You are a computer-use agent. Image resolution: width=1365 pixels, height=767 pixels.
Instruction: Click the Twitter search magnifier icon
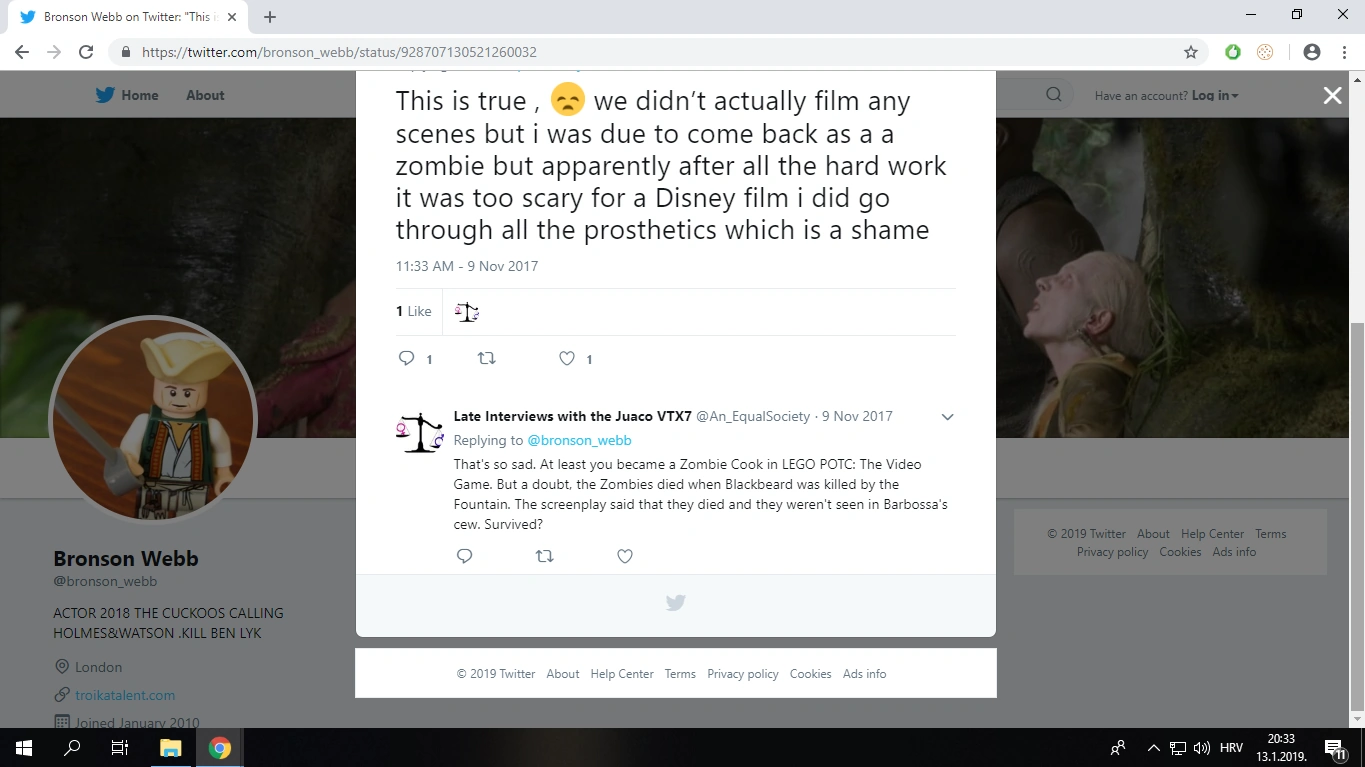1054,95
